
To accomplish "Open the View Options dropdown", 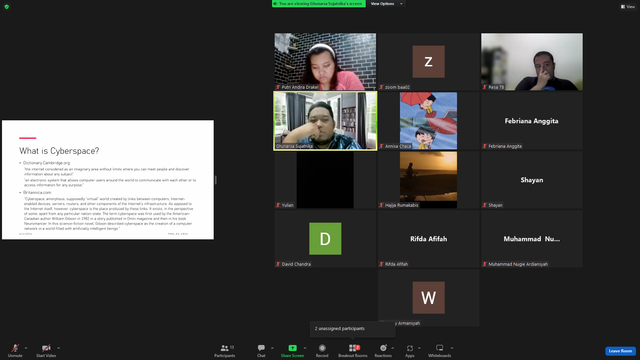I will [386, 4].
